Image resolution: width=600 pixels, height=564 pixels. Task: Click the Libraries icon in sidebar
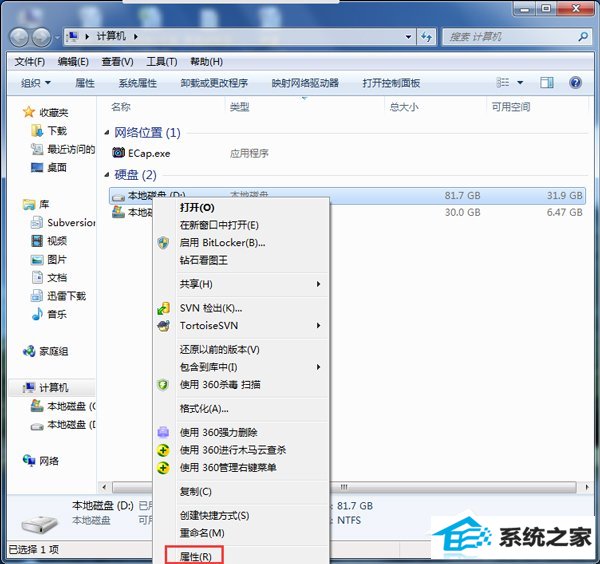click(x=29, y=205)
